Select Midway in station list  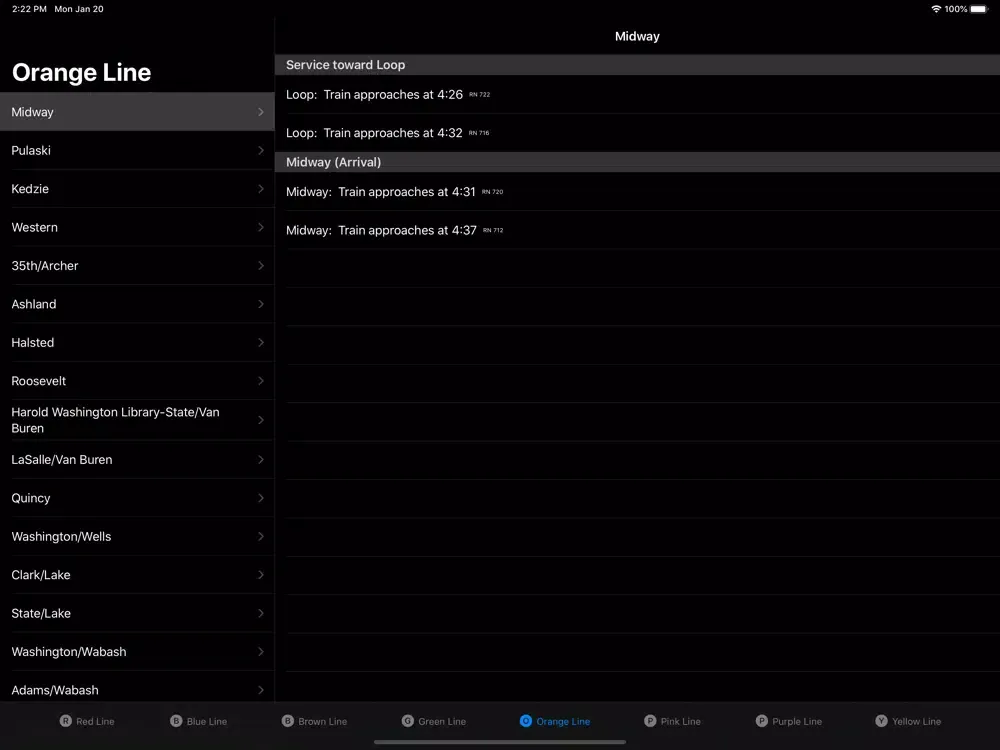point(137,112)
